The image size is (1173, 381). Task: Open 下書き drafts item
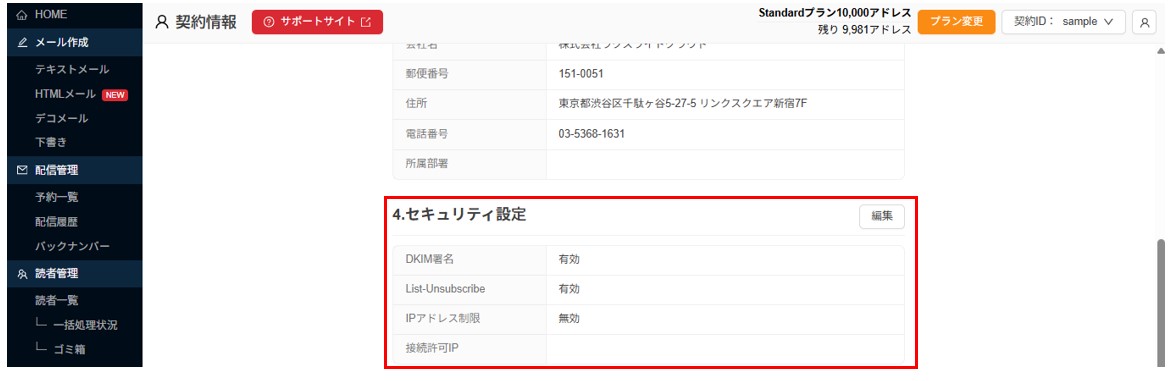tap(51, 142)
